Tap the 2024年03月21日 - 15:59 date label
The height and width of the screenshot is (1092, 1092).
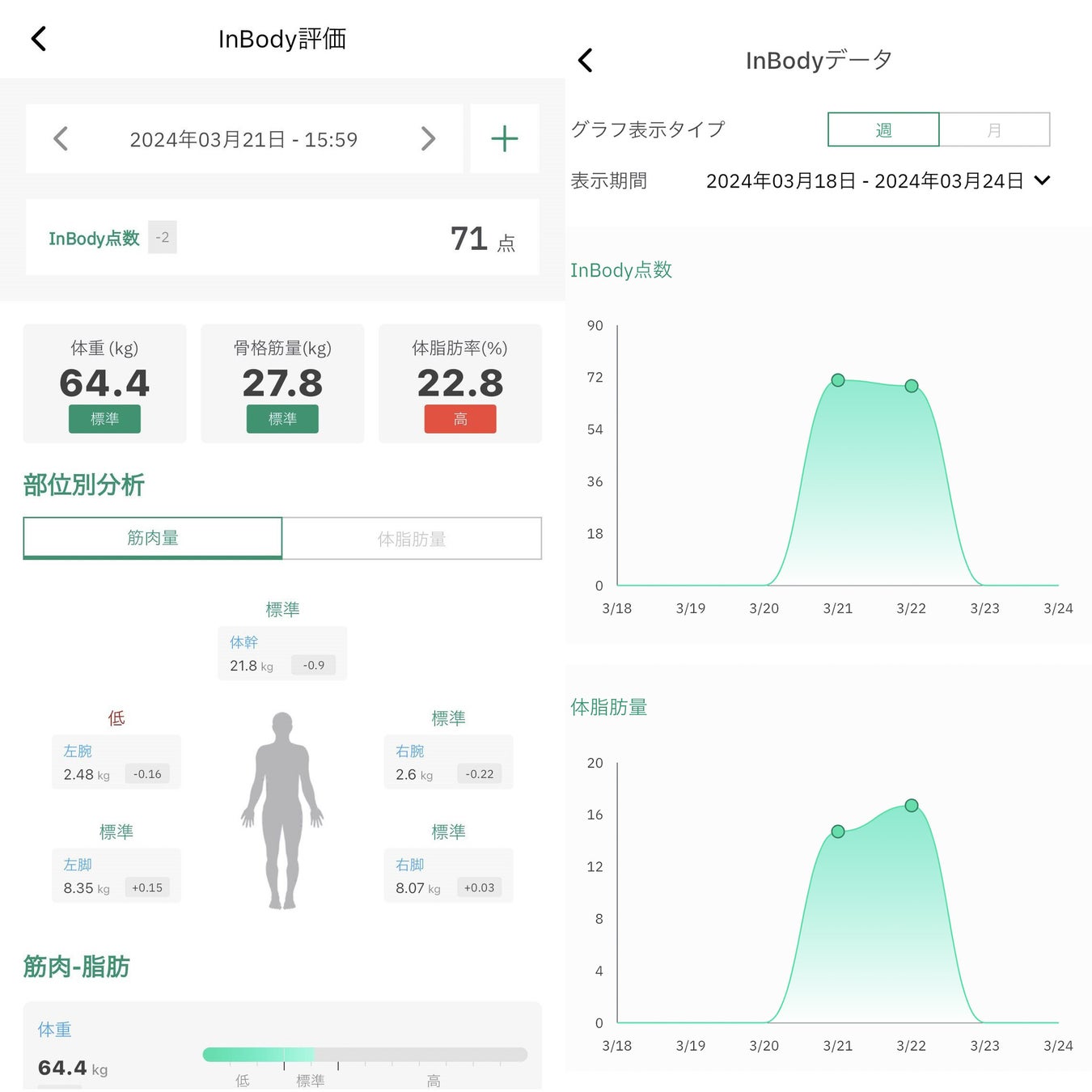[243, 140]
